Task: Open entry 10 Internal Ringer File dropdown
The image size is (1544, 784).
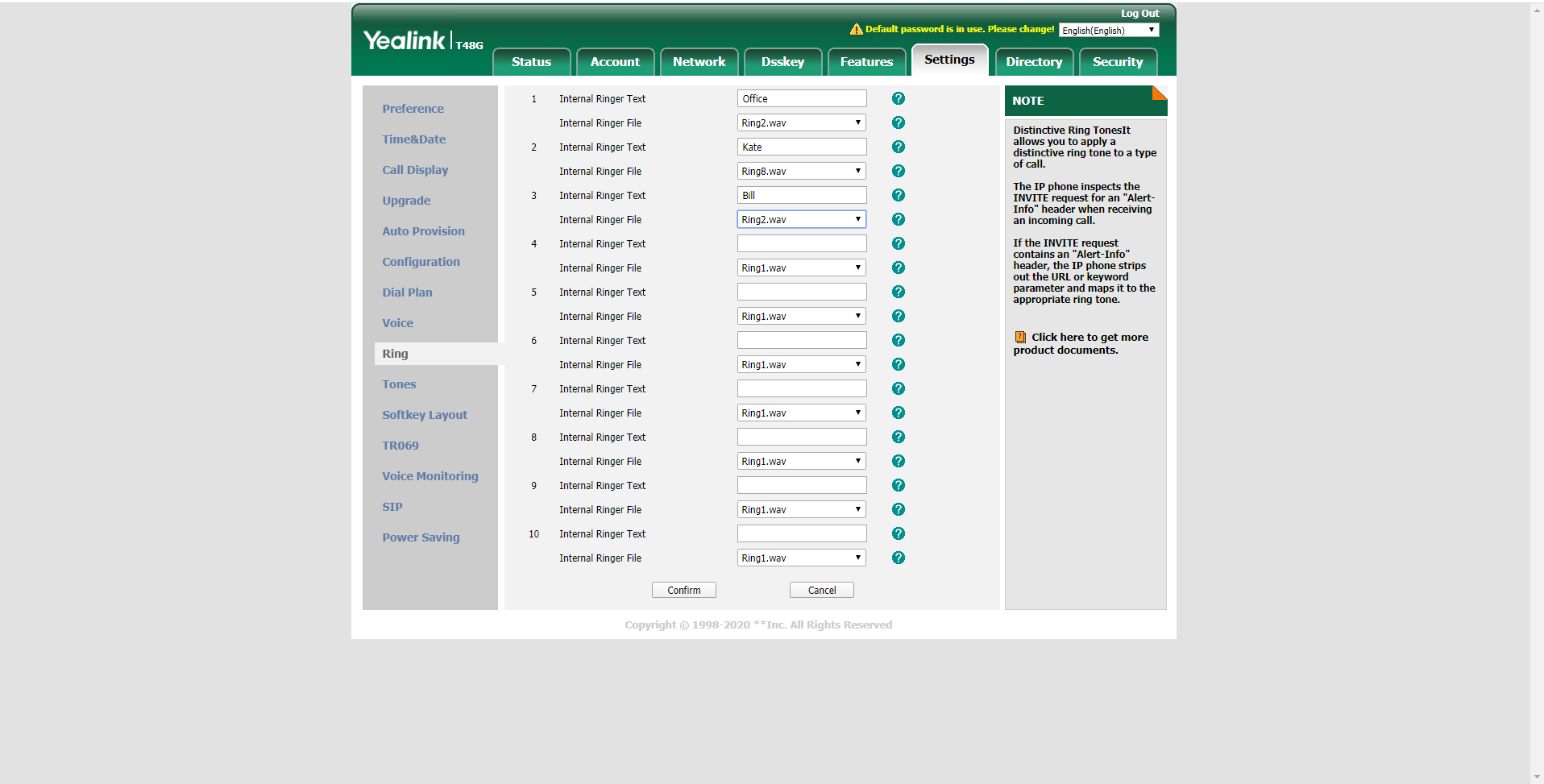Action: click(x=802, y=558)
